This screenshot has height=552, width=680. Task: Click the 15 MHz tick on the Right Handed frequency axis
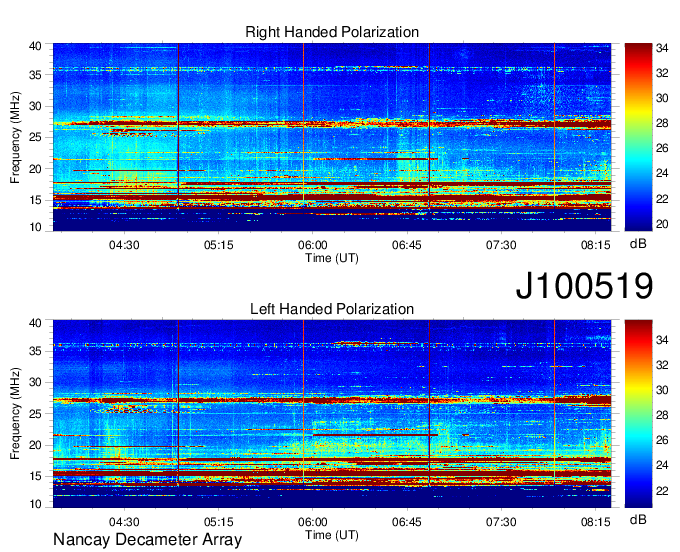[x=35, y=200]
